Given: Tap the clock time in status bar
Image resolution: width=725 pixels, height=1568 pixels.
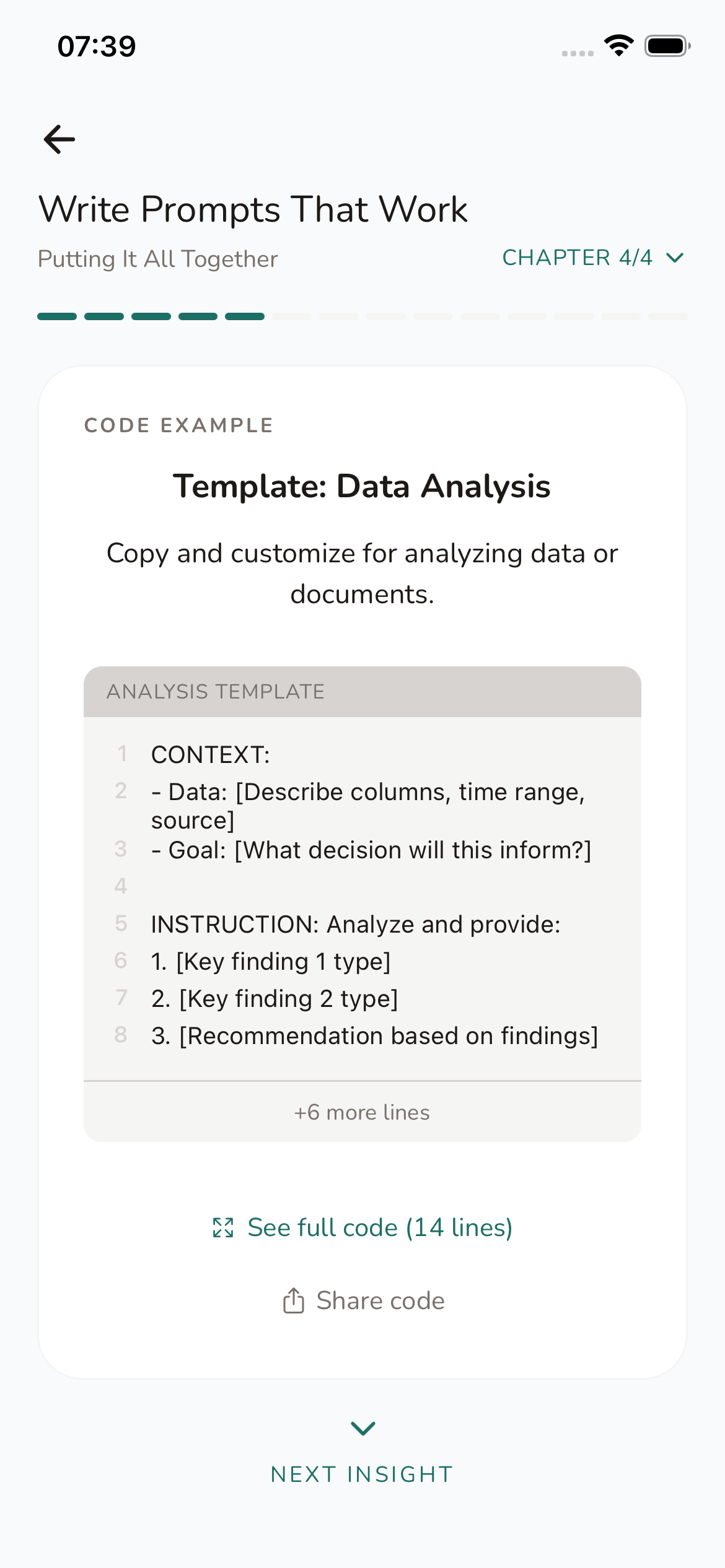Looking at the screenshot, I should click(97, 46).
